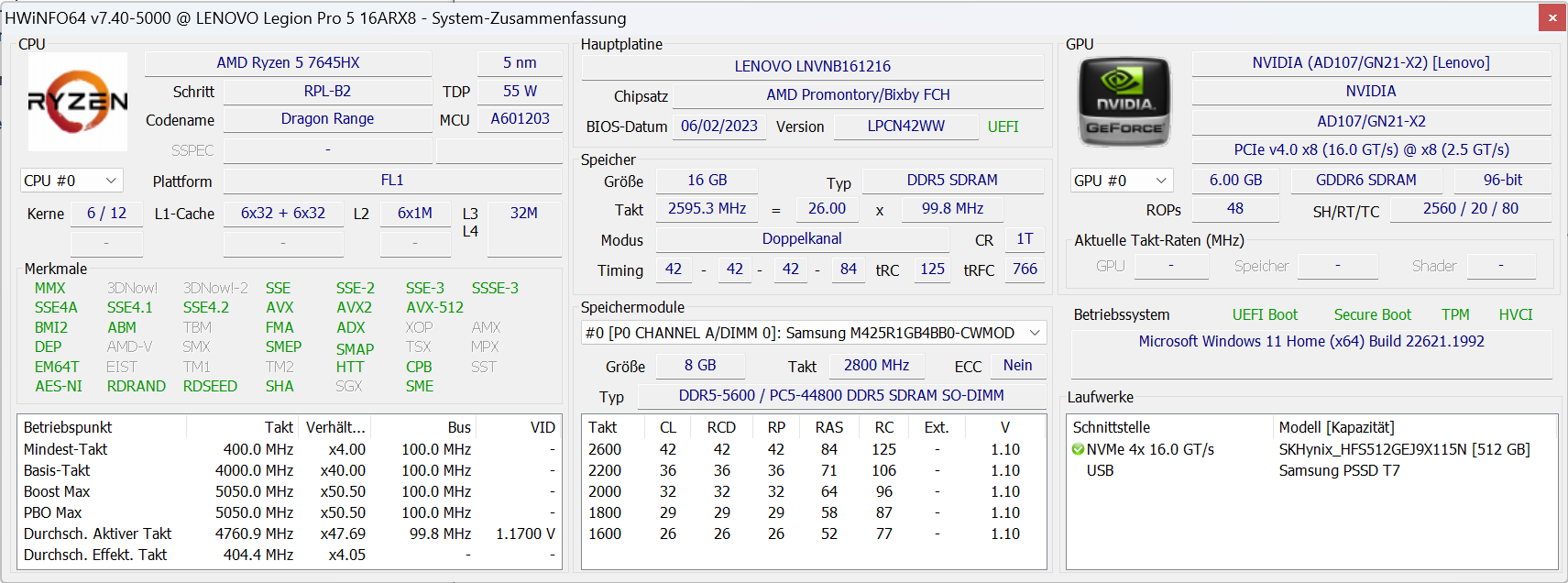Click the ECC Nein value

click(x=1017, y=365)
